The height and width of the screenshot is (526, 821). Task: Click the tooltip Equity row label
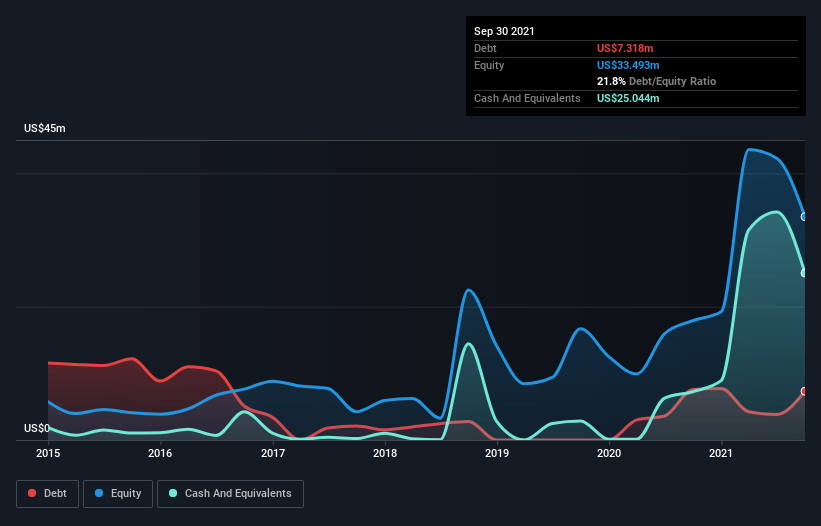489,65
